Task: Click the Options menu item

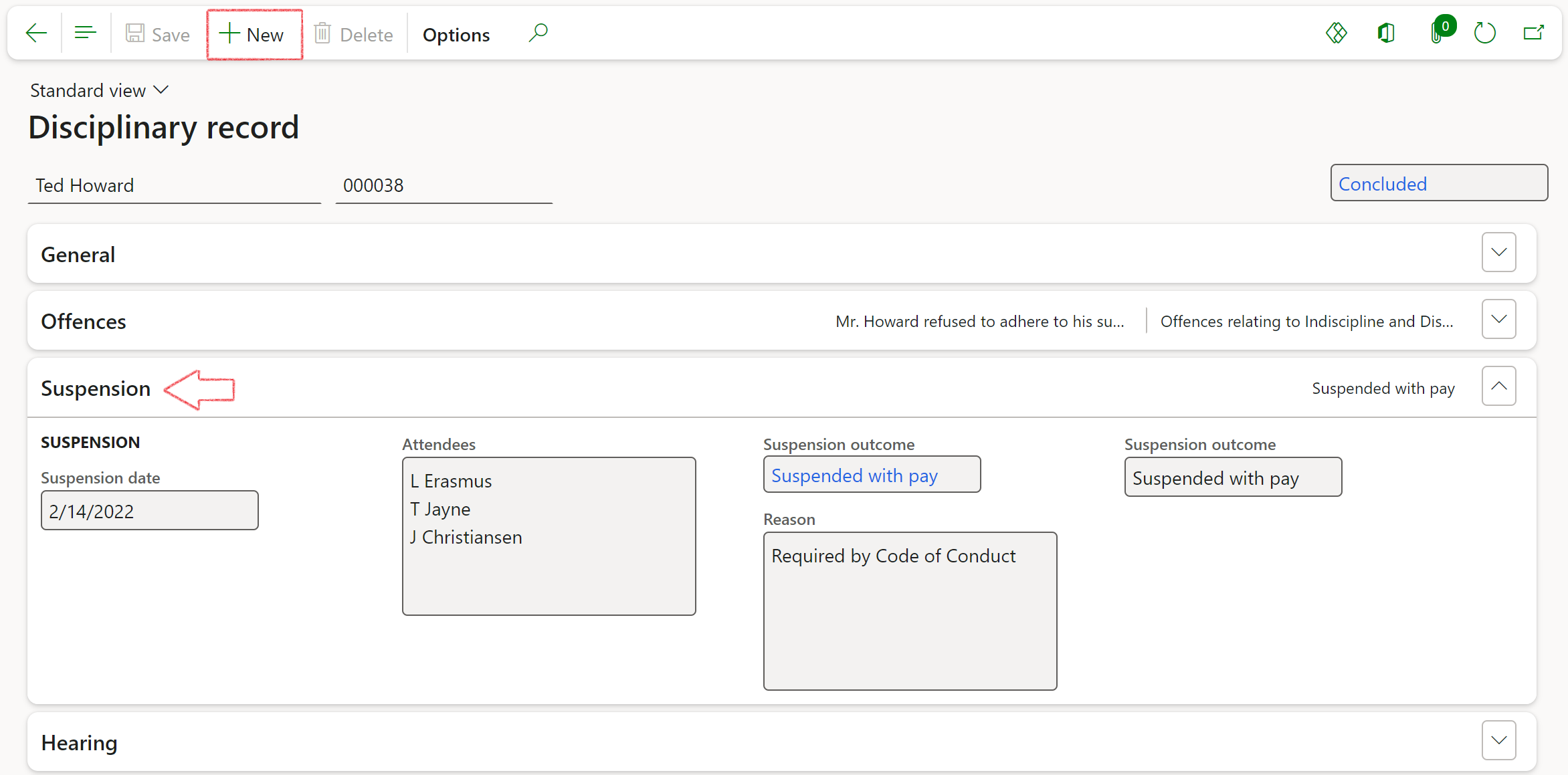Action: click(456, 34)
